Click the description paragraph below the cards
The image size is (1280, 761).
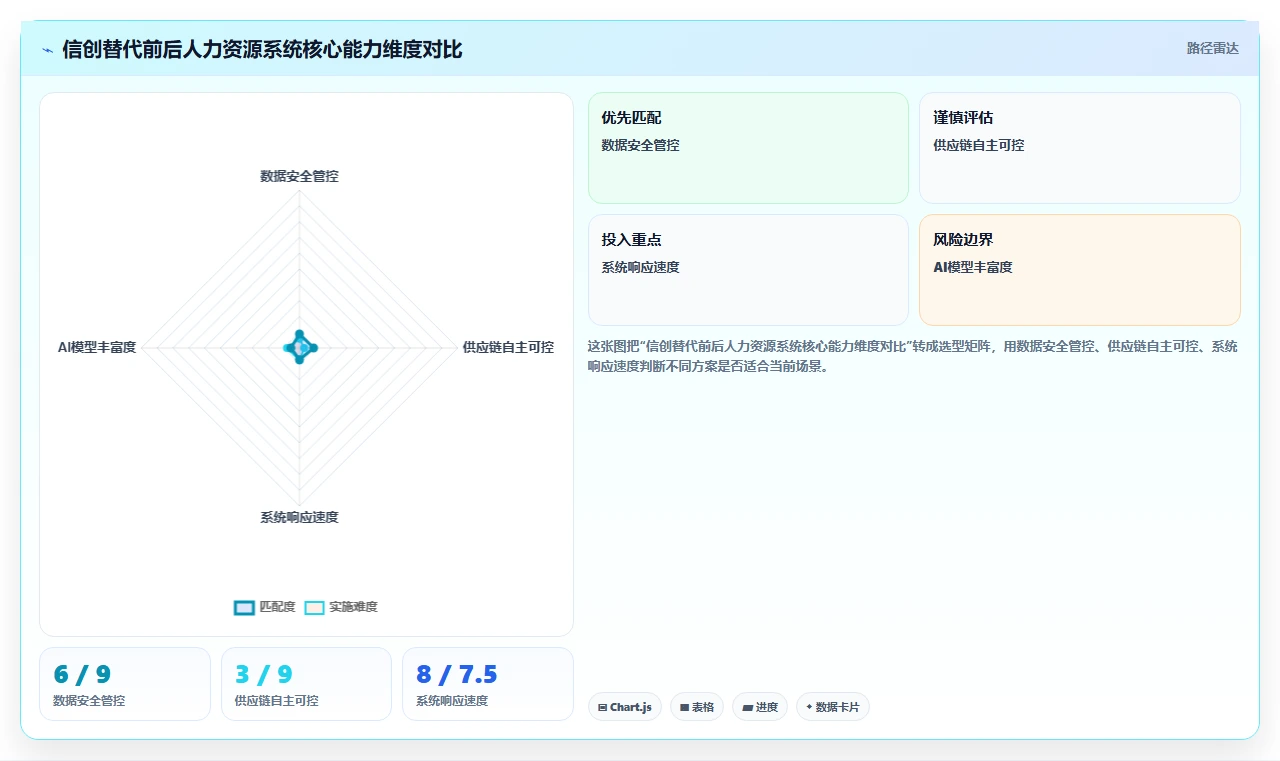pos(913,356)
